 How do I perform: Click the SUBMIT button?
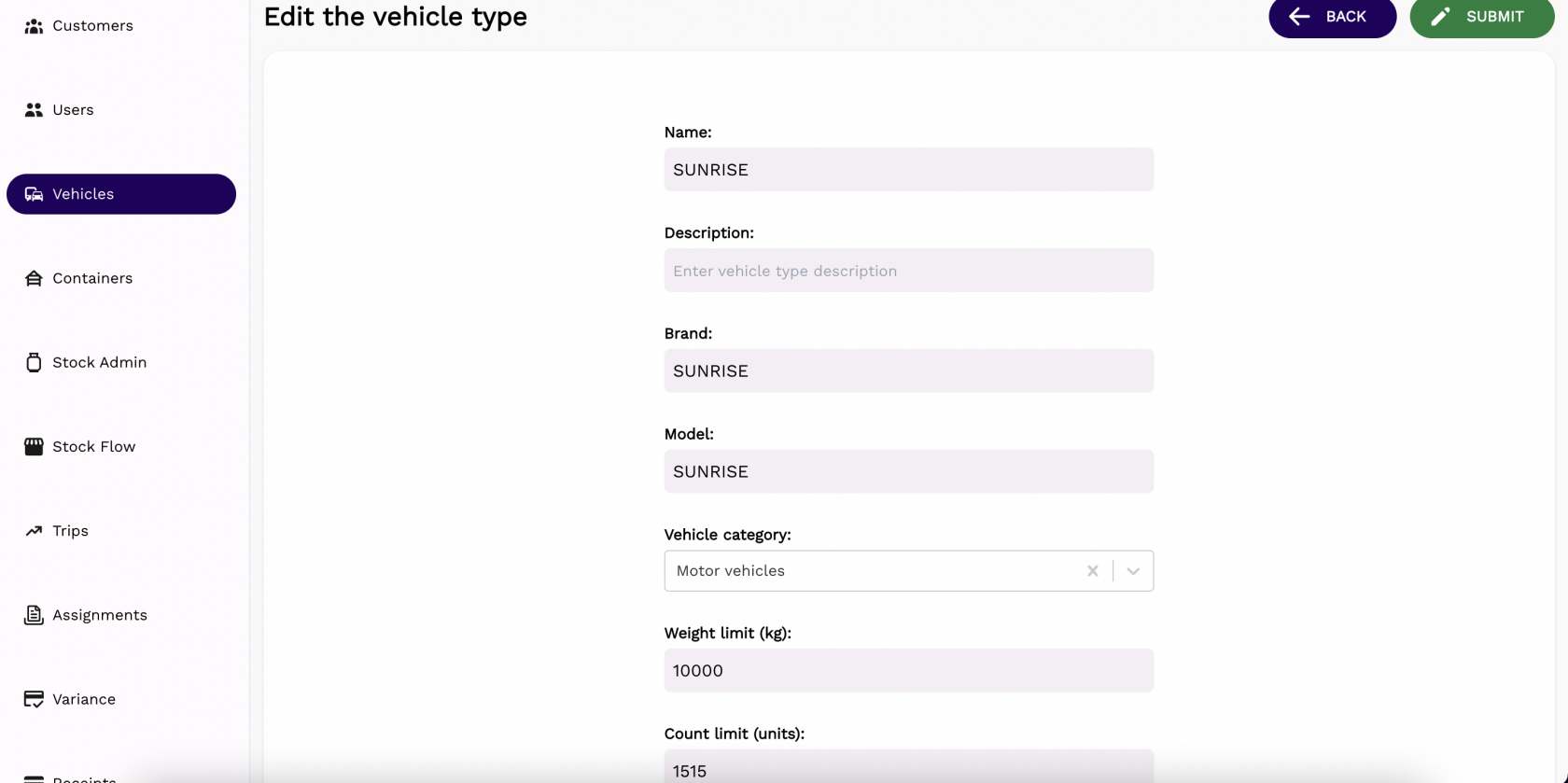[x=1482, y=17]
